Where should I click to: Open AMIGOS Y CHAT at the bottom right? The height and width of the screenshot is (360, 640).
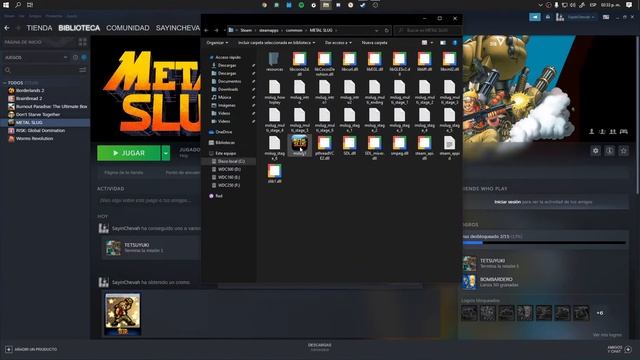pyautogui.click(x=619, y=349)
